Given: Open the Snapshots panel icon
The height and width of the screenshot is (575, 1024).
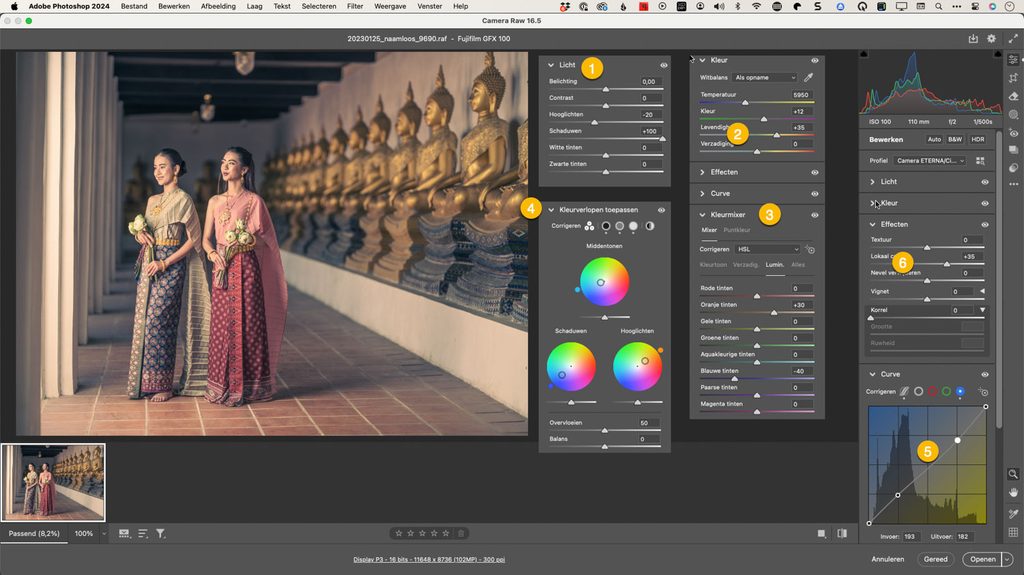Looking at the screenshot, I should point(1013,150).
